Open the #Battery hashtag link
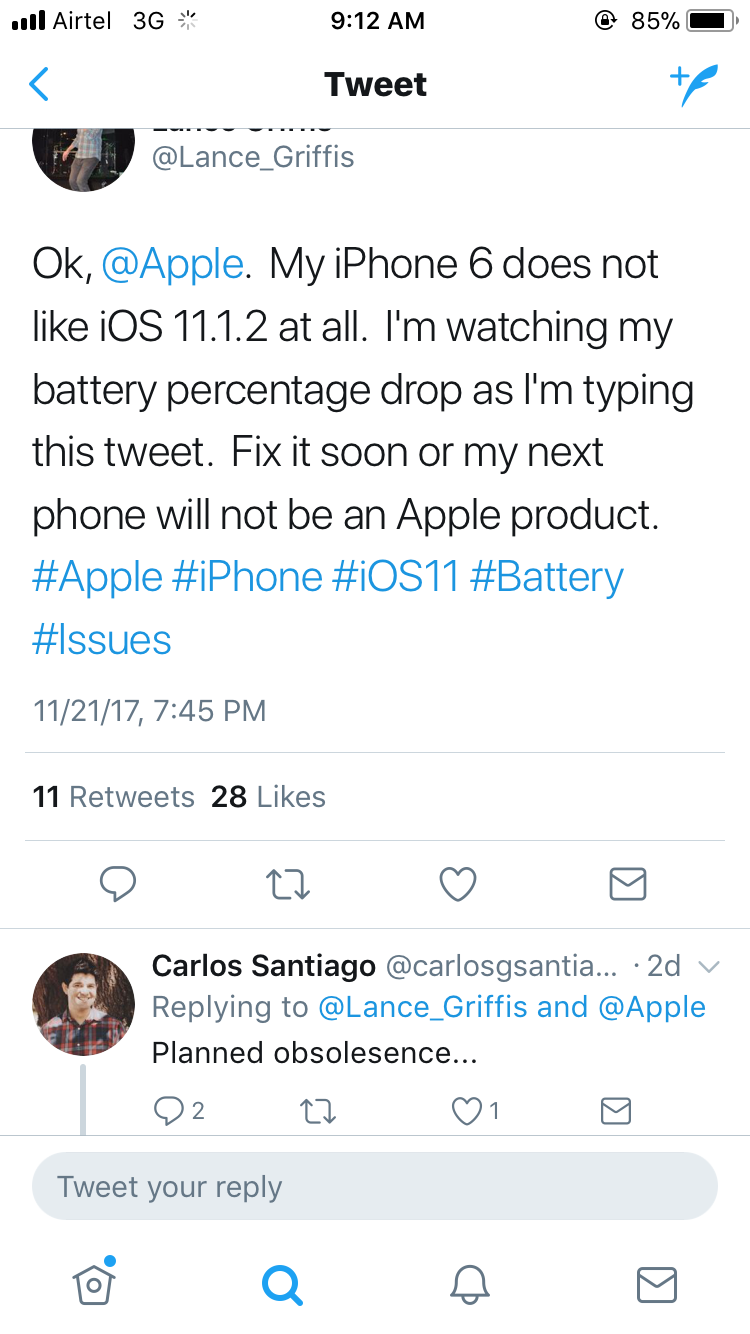Screen dimensions: 750x1334 pos(546,578)
